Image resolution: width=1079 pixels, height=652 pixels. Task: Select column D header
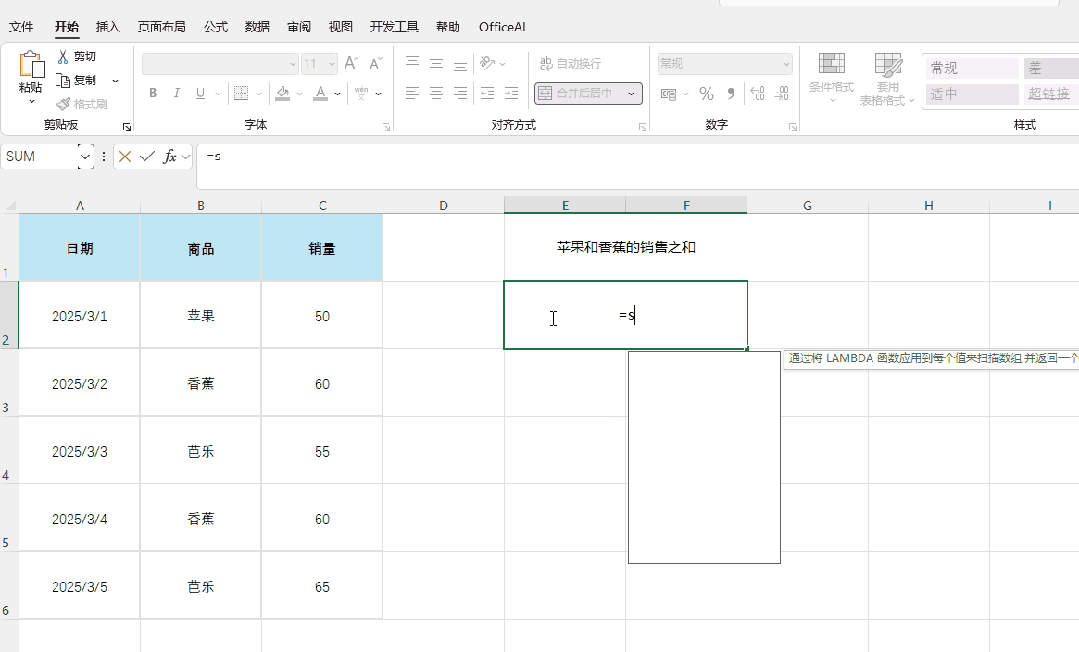pos(443,205)
